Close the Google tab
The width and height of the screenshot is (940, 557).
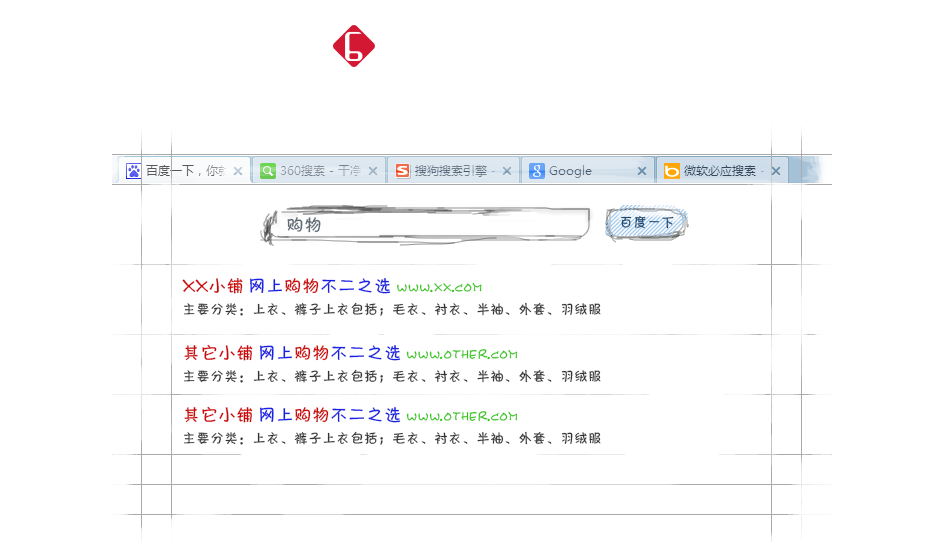[x=642, y=171]
